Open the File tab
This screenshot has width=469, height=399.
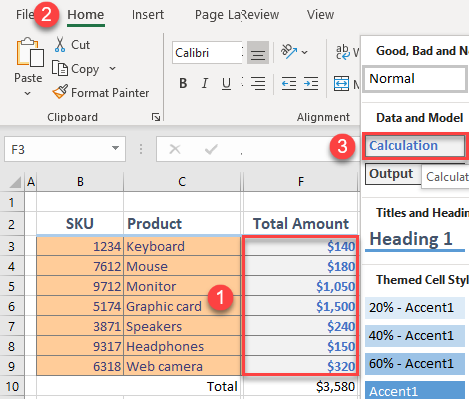pyautogui.click(x=25, y=15)
